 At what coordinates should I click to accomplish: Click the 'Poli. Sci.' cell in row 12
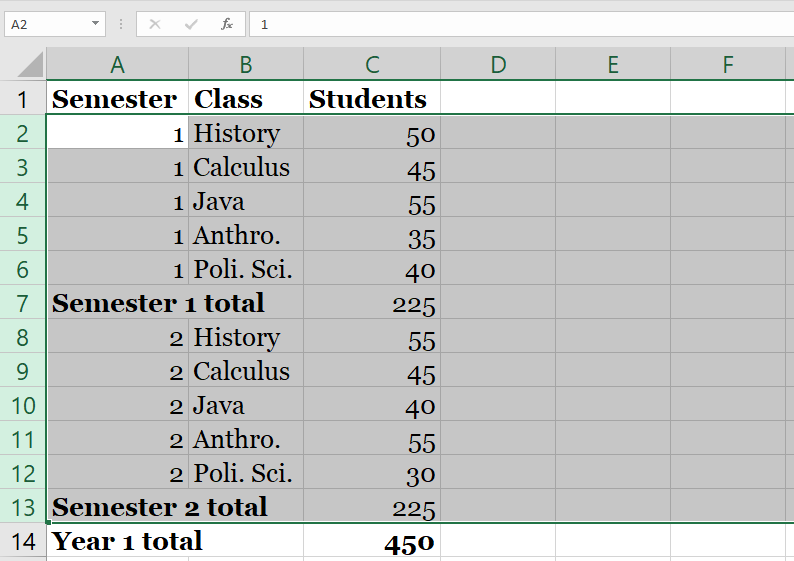point(246,473)
